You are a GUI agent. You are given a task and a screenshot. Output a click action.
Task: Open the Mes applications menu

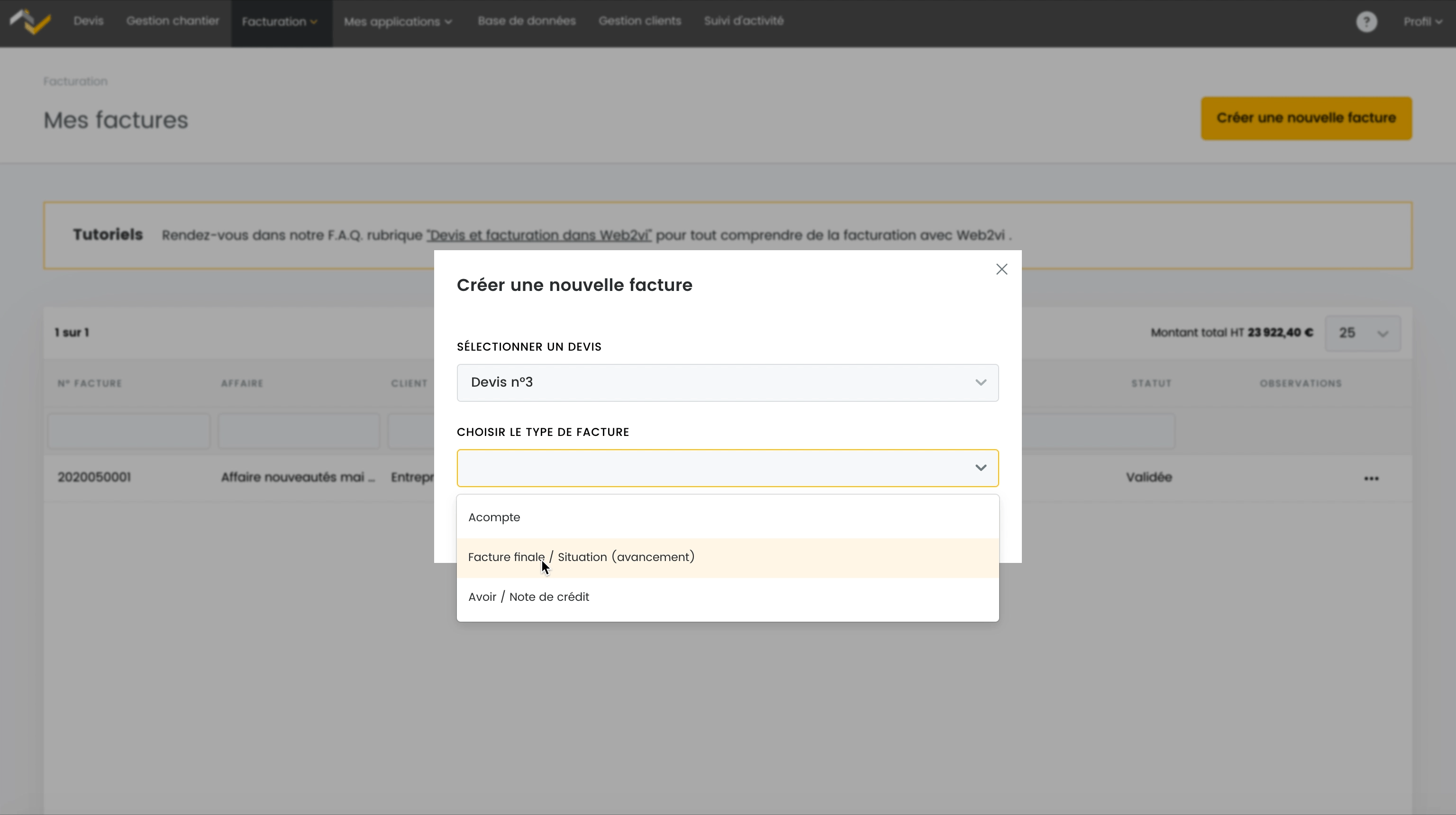pyautogui.click(x=398, y=22)
